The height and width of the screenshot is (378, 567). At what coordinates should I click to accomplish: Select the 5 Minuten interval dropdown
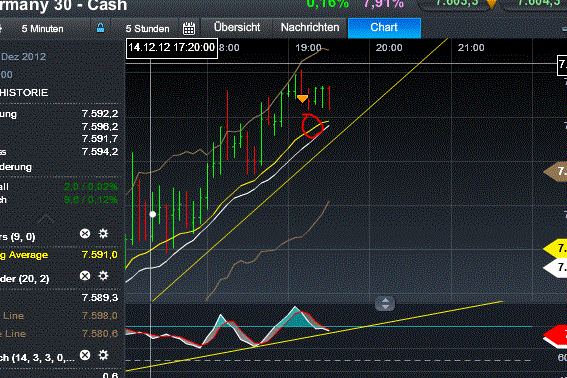point(42,29)
